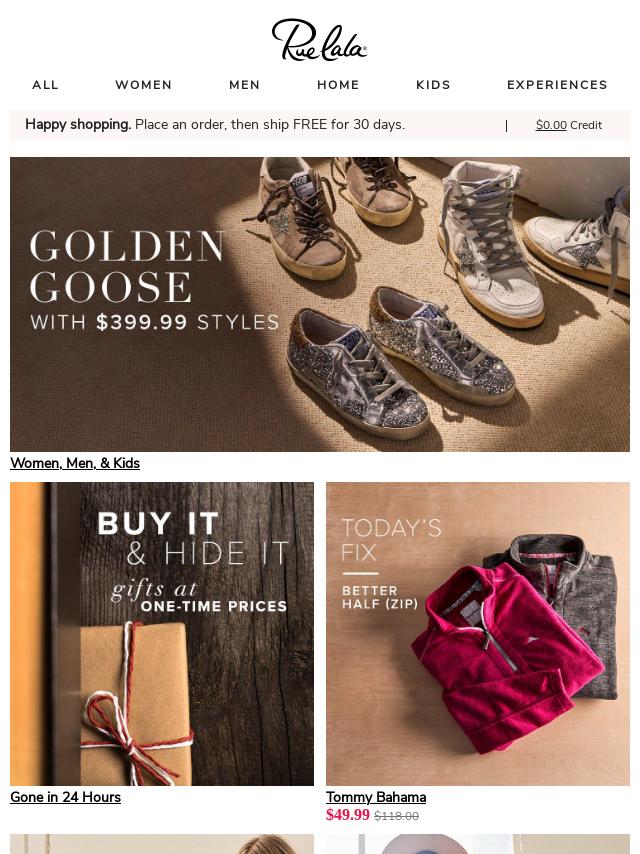Select the WOMEN navigation item
The image size is (640, 854).
144,85
